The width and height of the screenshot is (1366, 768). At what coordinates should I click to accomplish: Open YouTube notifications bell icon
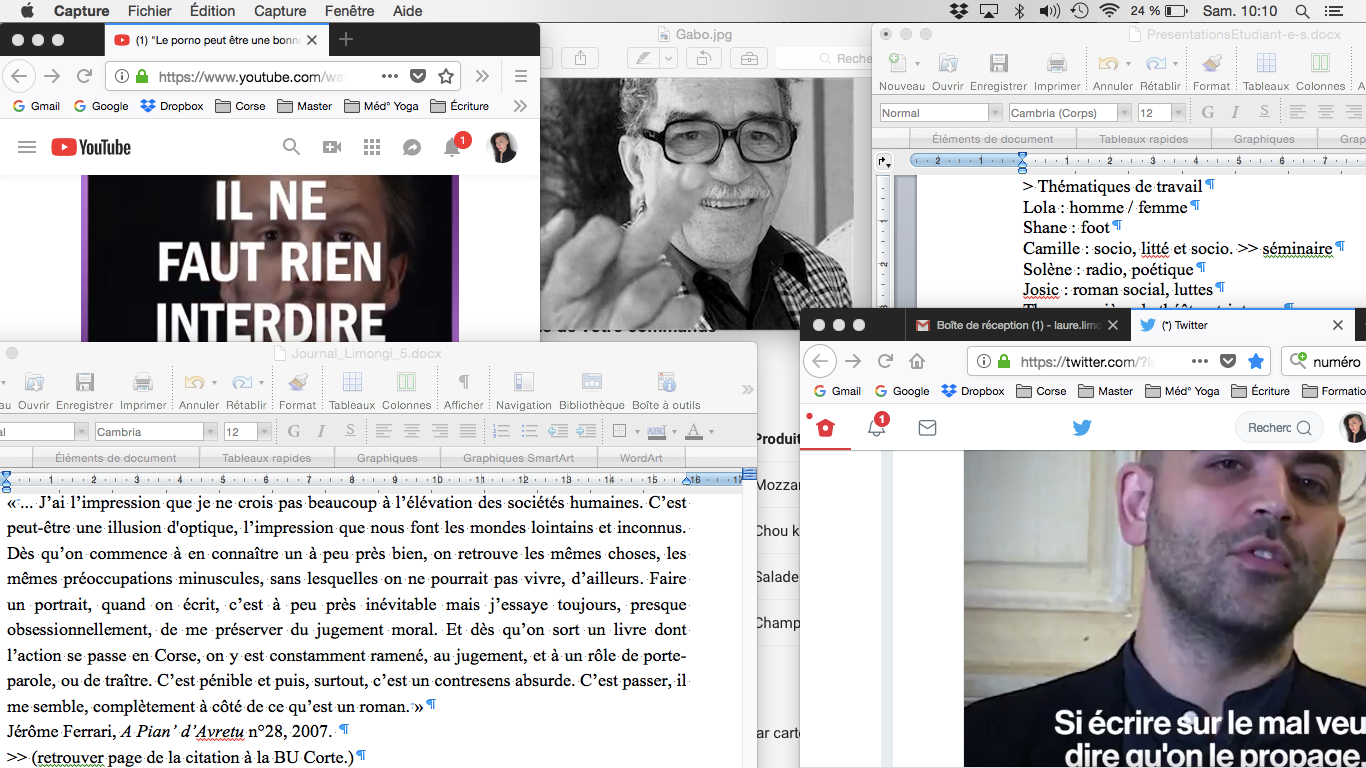point(452,148)
